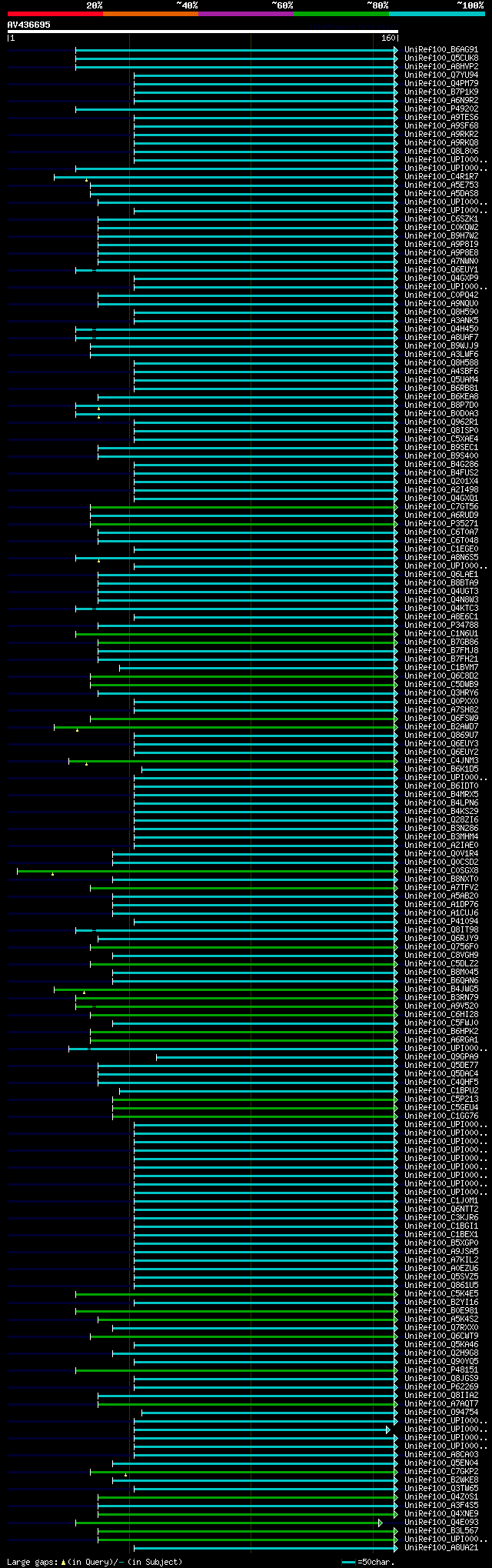Select label UniRef100_C7GT56
492x1568 pixels.
tap(441, 507)
